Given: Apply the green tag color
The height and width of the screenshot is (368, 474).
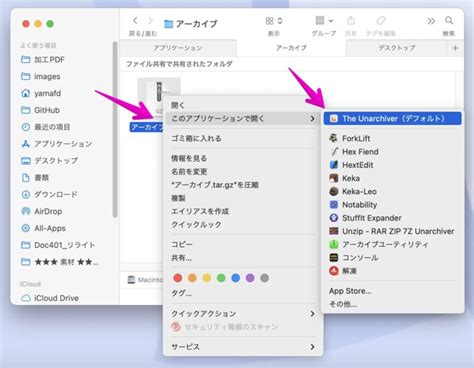Looking at the screenshot, I should (221, 278).
